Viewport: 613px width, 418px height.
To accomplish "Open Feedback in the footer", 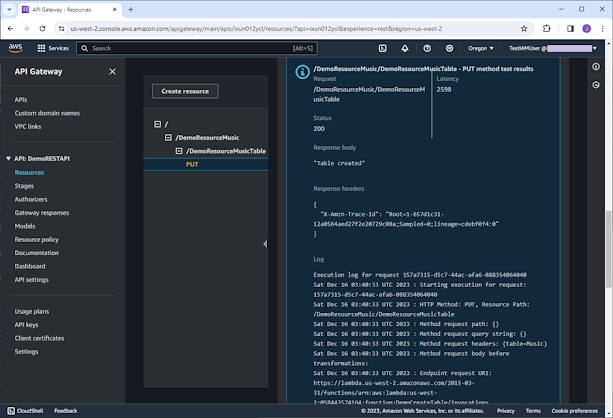I will [x=66, y=411].
